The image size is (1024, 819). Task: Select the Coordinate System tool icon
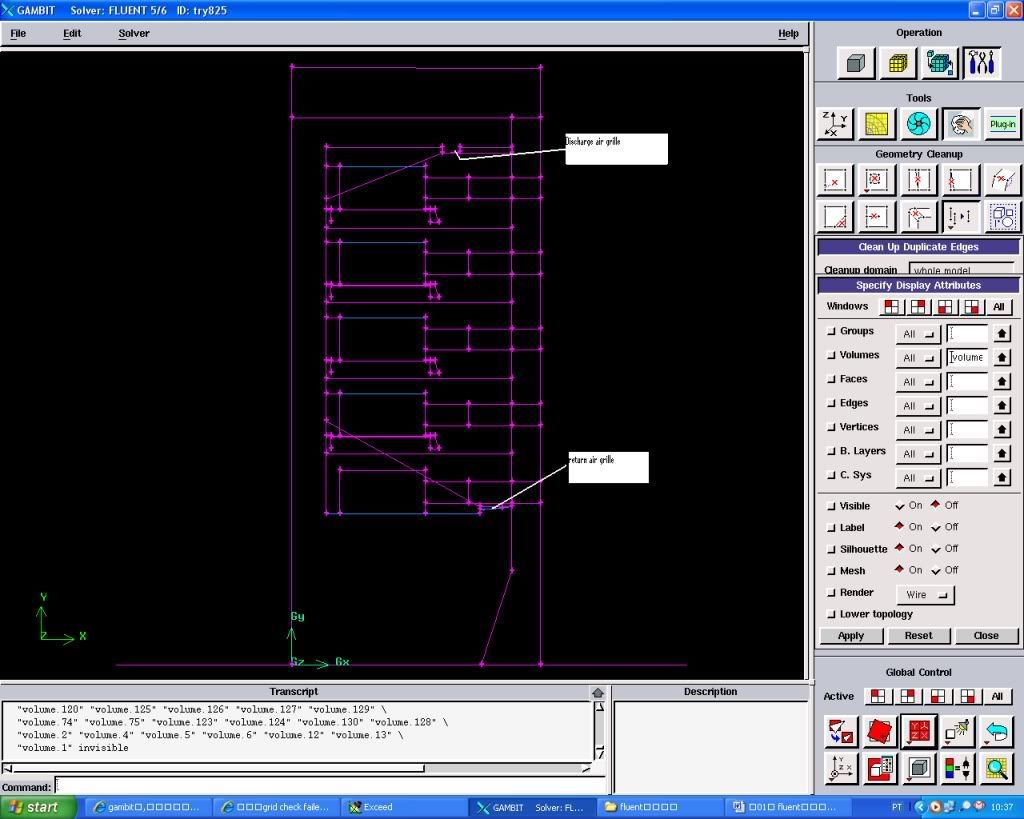click(835, 124)
